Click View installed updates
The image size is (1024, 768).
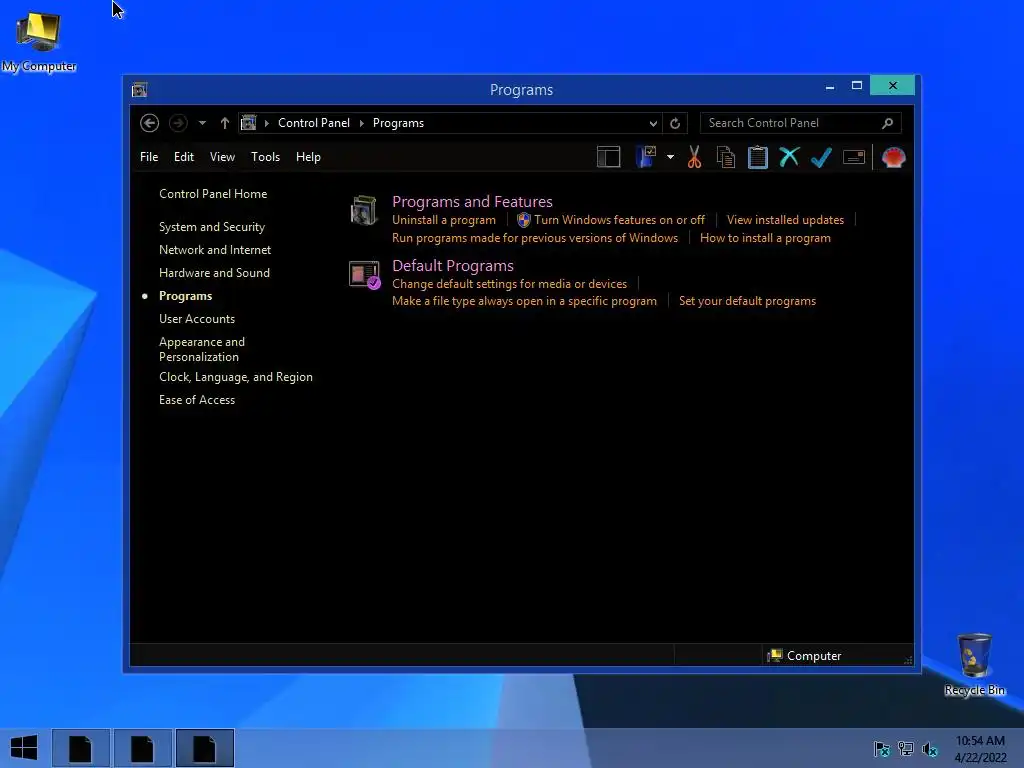785,220
